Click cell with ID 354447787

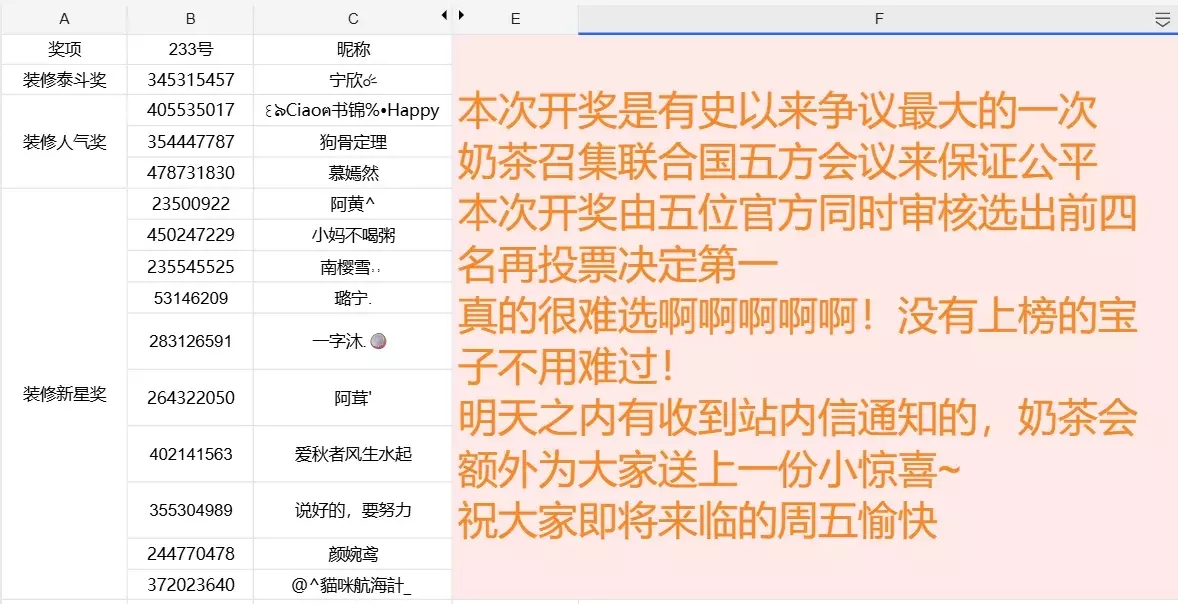tap(190, 142)
